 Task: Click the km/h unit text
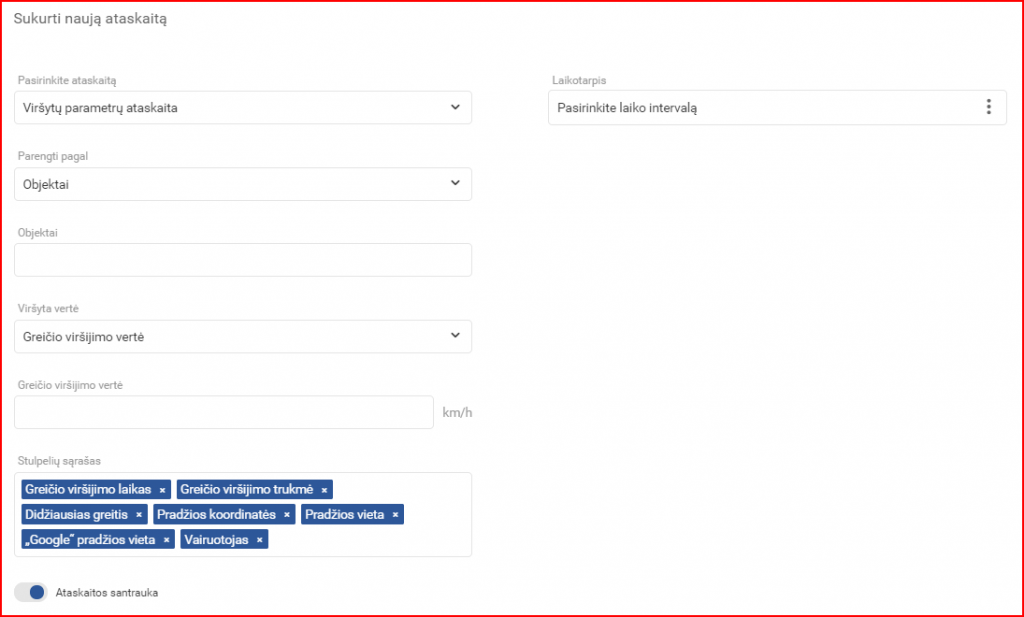[457, 413]
